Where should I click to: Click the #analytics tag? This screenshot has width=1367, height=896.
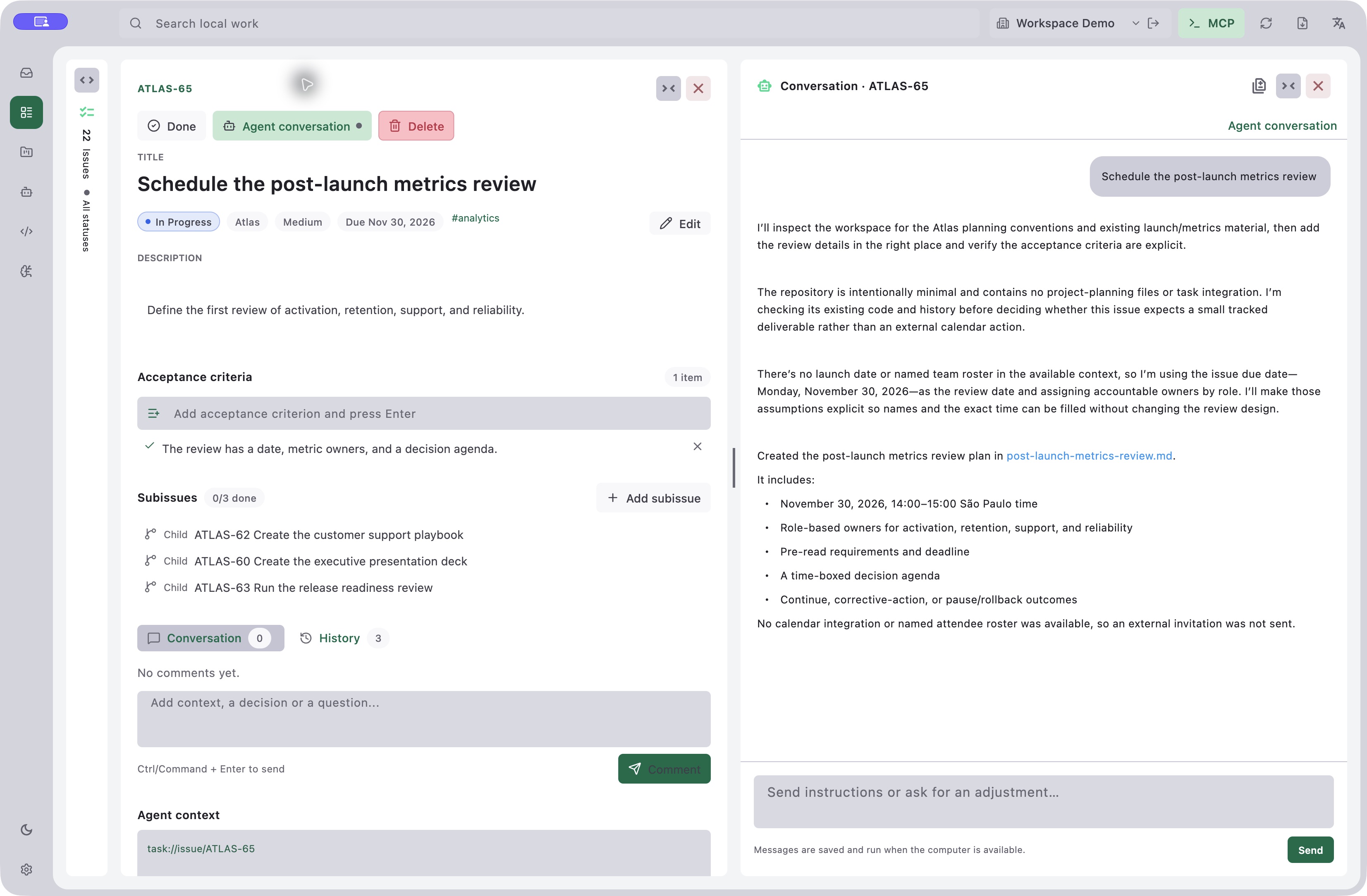click(x=476, y=218)
